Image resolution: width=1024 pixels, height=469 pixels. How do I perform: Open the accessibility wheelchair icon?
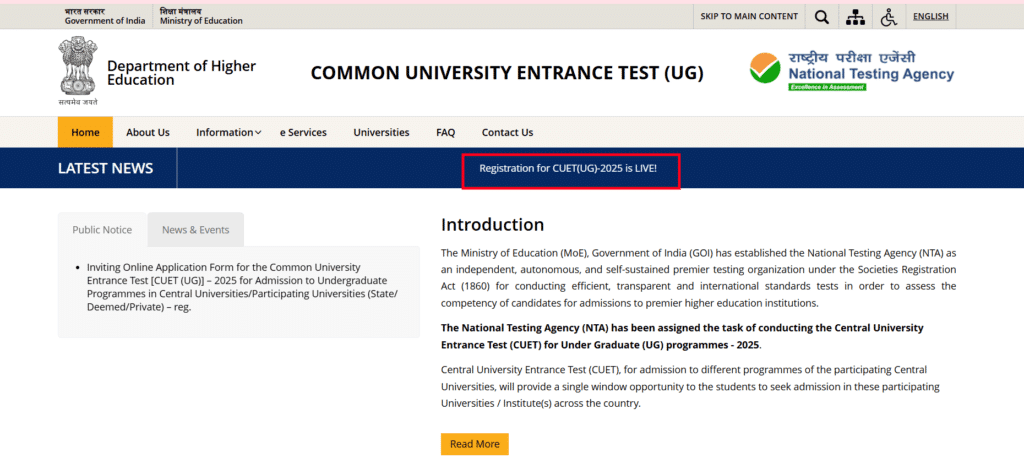pos(888,17)
